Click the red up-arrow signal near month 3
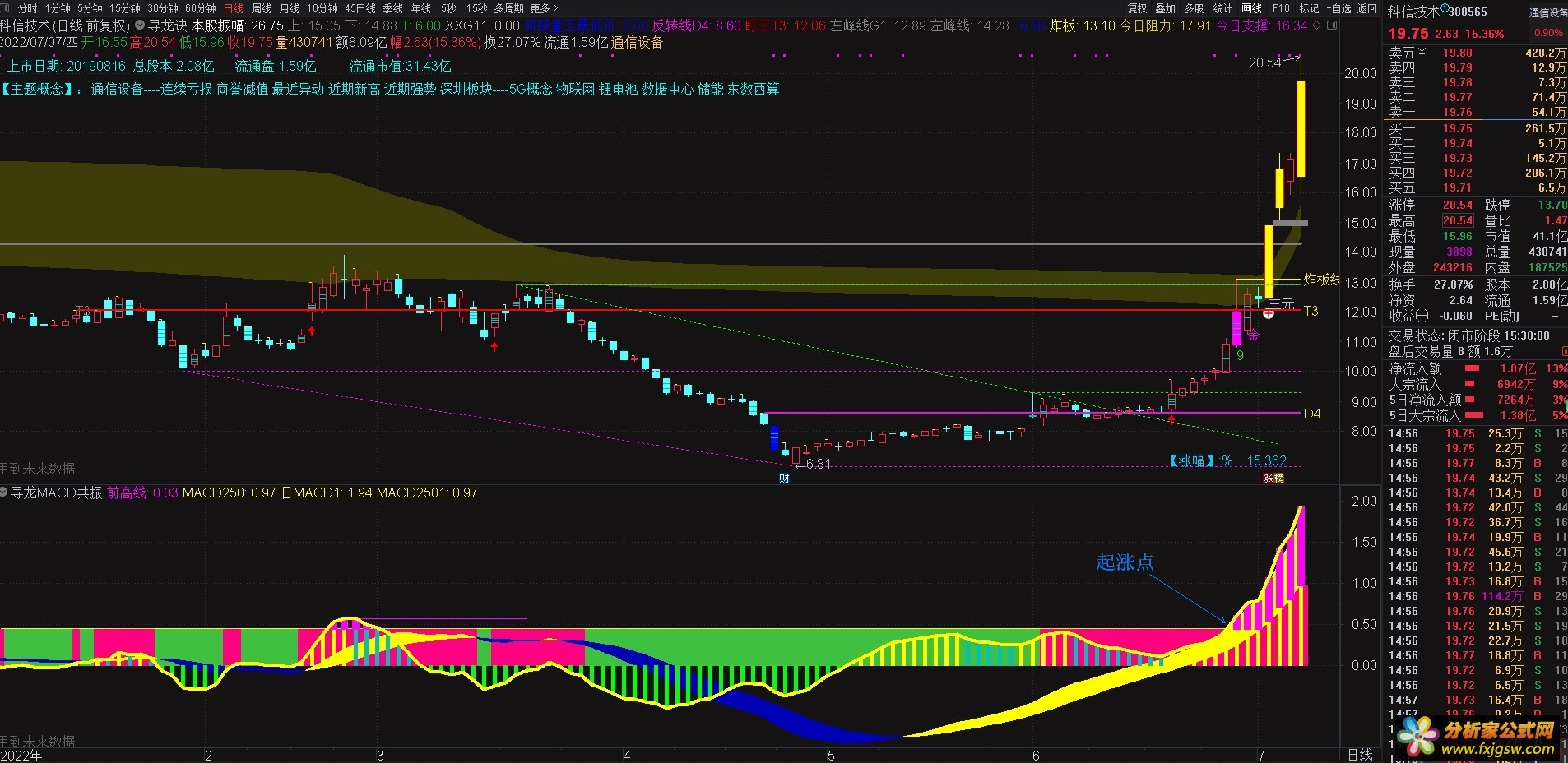Viewport: 1568px width, 763px height. 312,331
